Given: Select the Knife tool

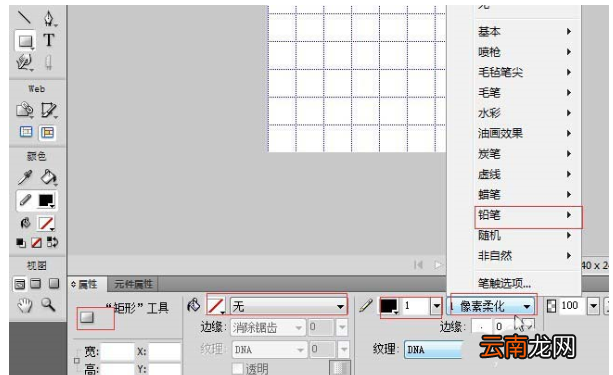Looking at the screenshot, I should pos(48,62).
